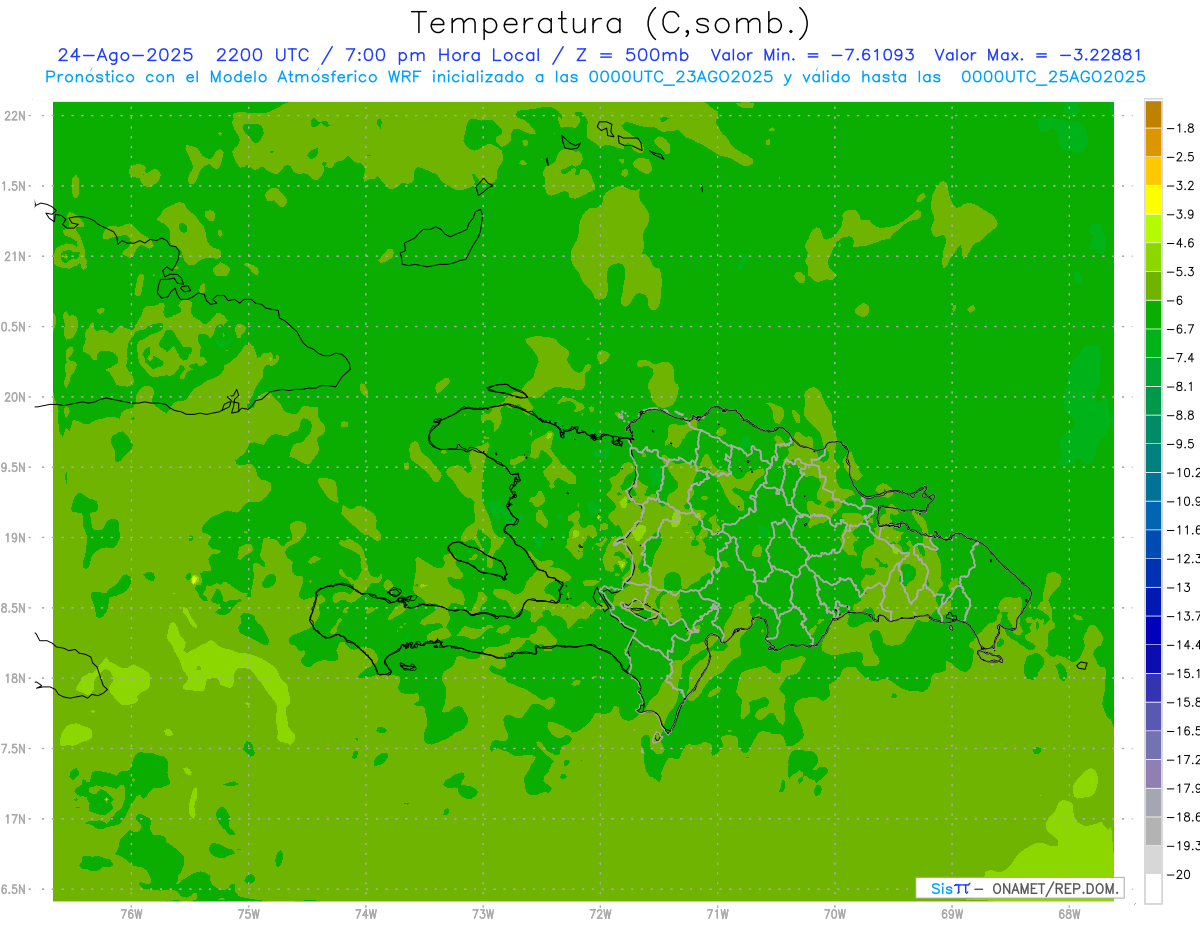Click the 70W longitude label
The height and width of the screenshot is (927, 1200).
pyautogui.click(x=835, y=914)
